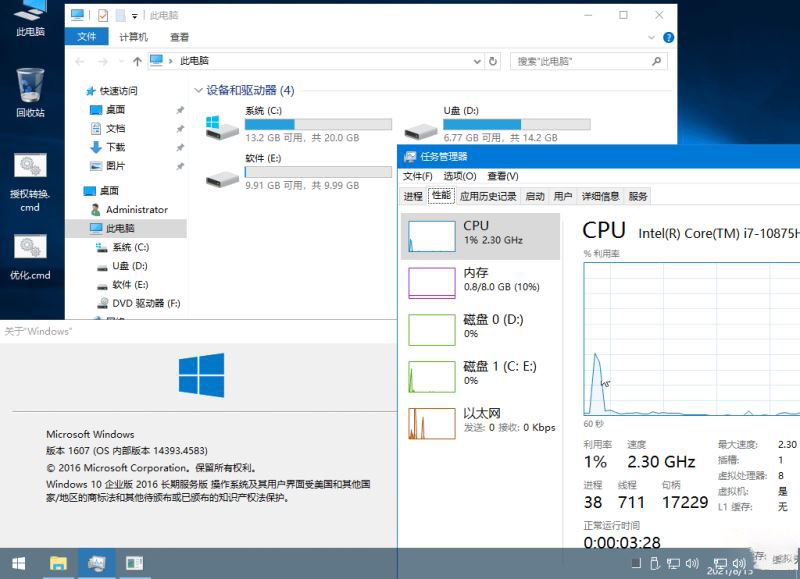Screen dimensions: 800x579
Task: Select 磁盘 1 (C: E:) performance item
Action: coord(480,376)
